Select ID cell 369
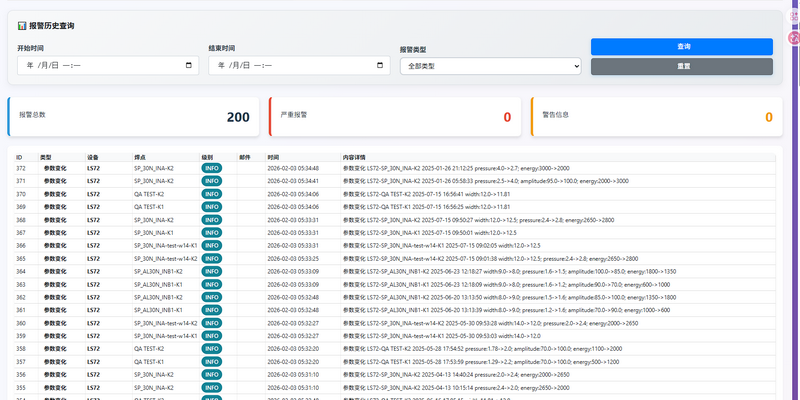The width and height of the screenshot is (800, 400). point(20,207)
